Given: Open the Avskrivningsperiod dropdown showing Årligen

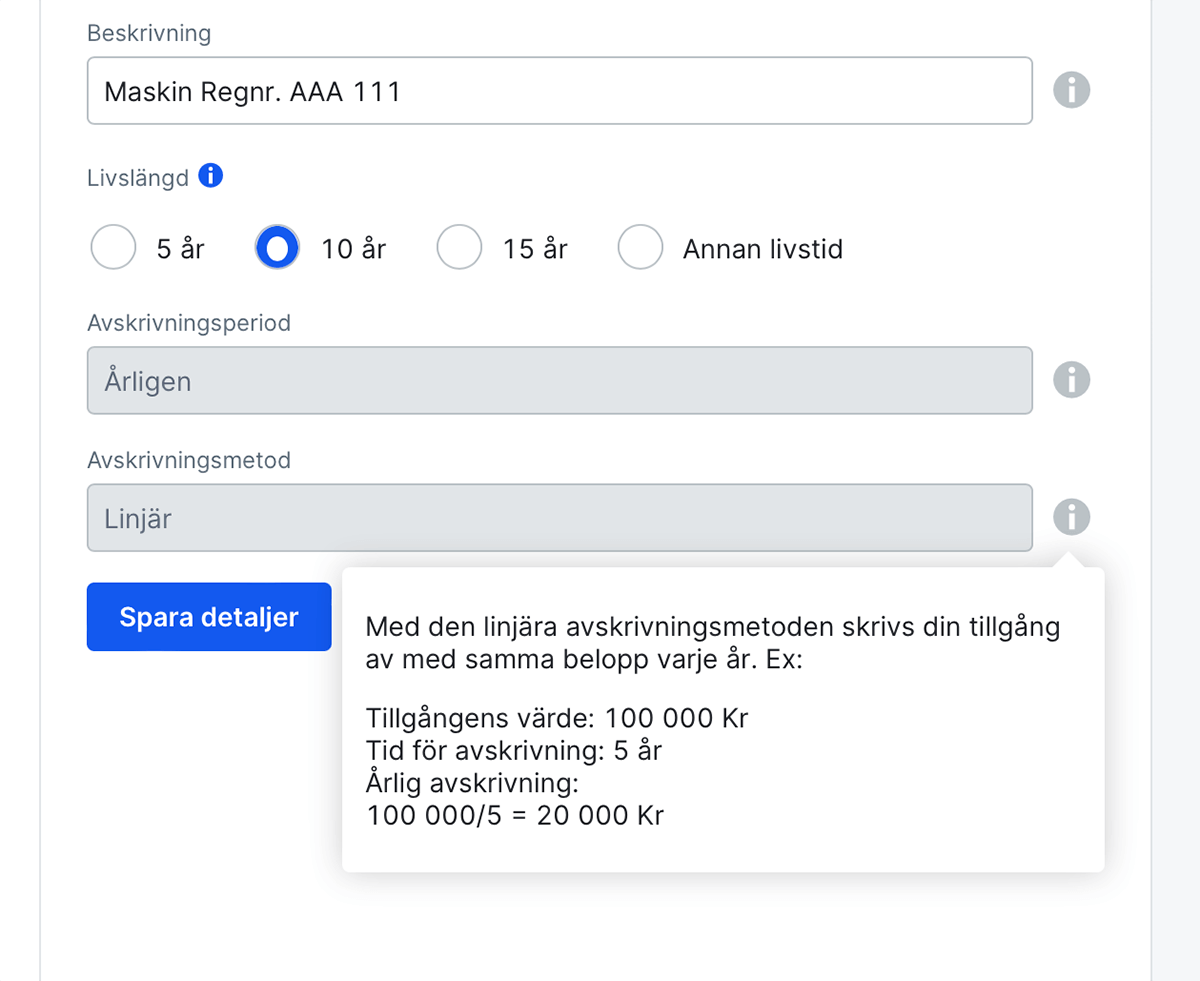Looking at the screenshot, I should point(560,380).
